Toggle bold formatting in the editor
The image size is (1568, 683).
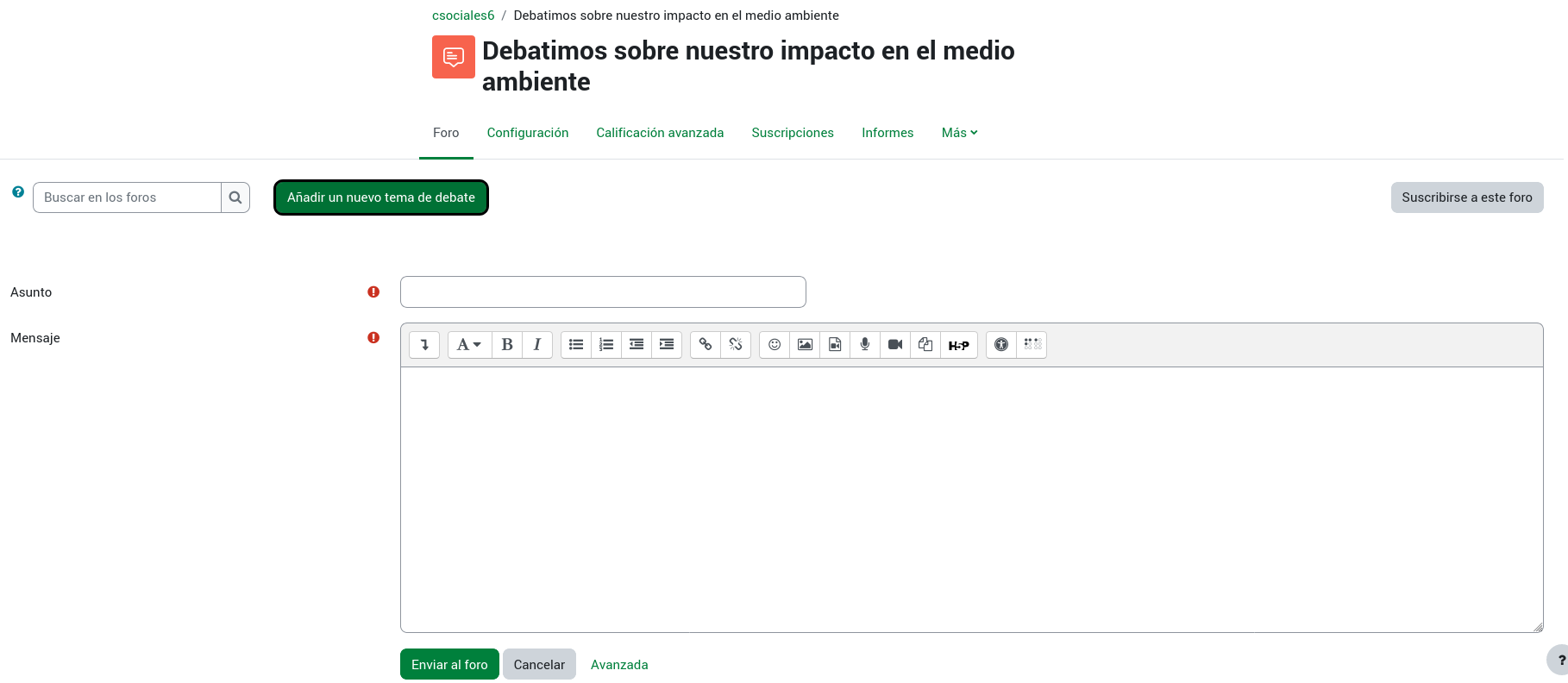[507, 345]
